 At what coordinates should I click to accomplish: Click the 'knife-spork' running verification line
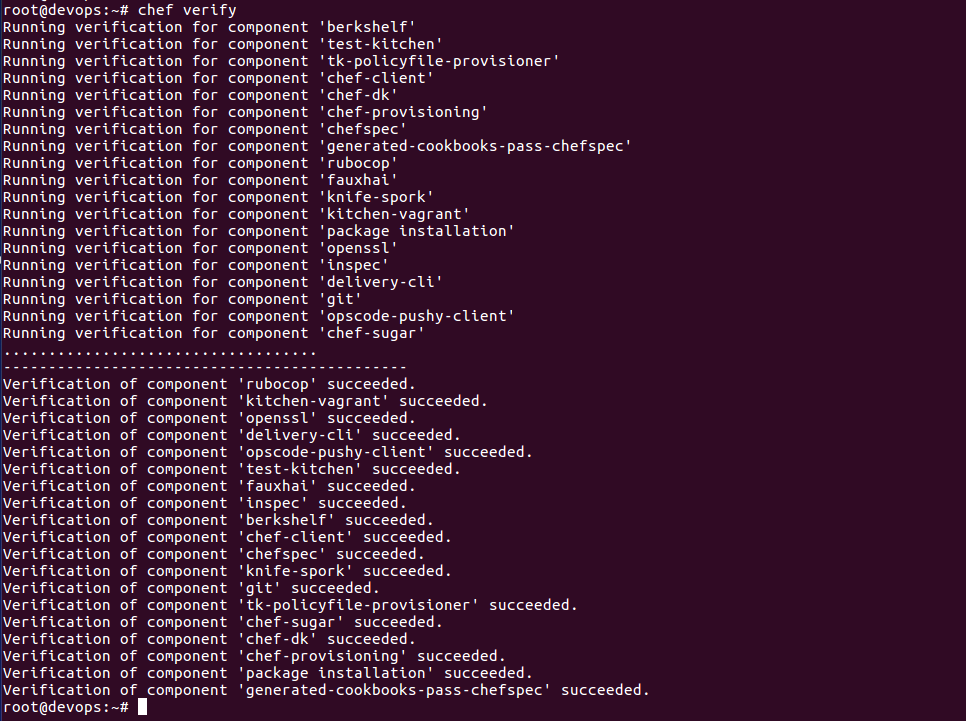click(x=218, y=197)
